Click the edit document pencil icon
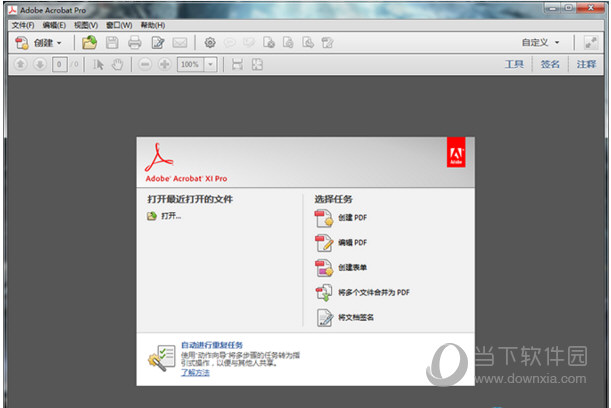Viewport: 611px width, 408px height. coord(158,42)
